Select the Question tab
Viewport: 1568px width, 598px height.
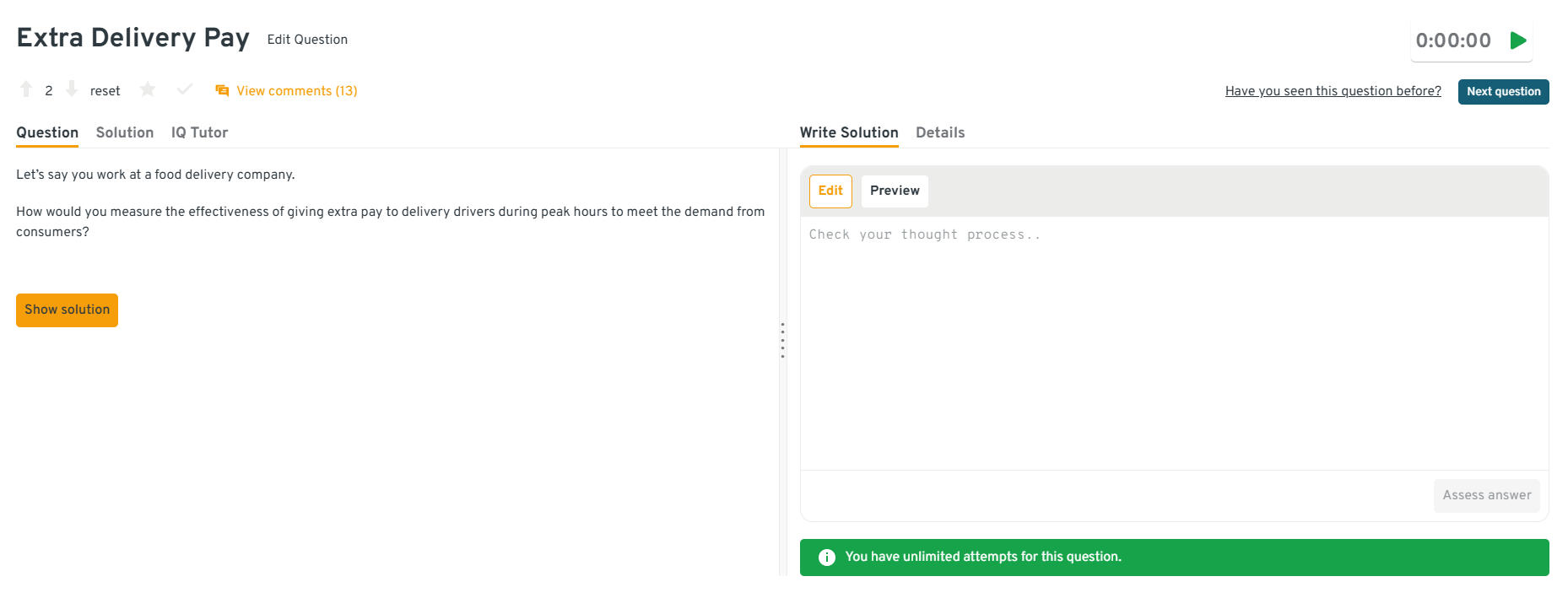tap(47, 132)
